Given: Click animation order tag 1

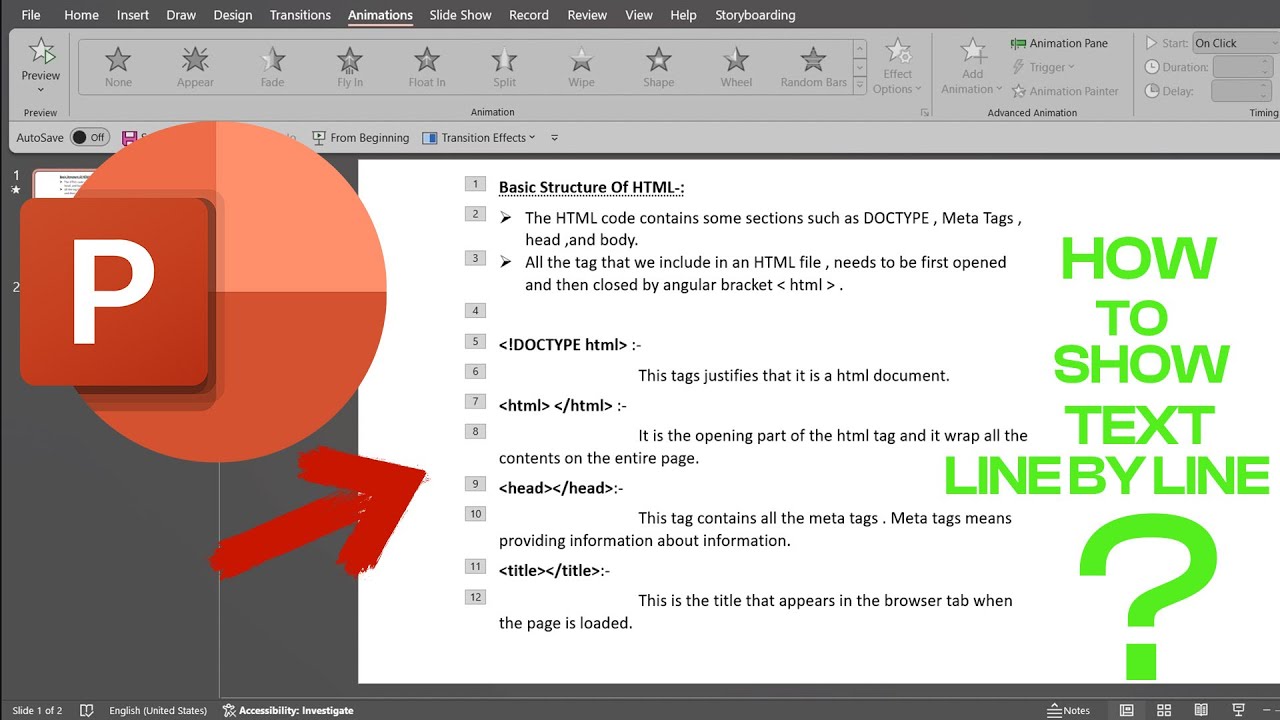Looking at the screenshot, I should pyautogui.click(x=476, y=184).
